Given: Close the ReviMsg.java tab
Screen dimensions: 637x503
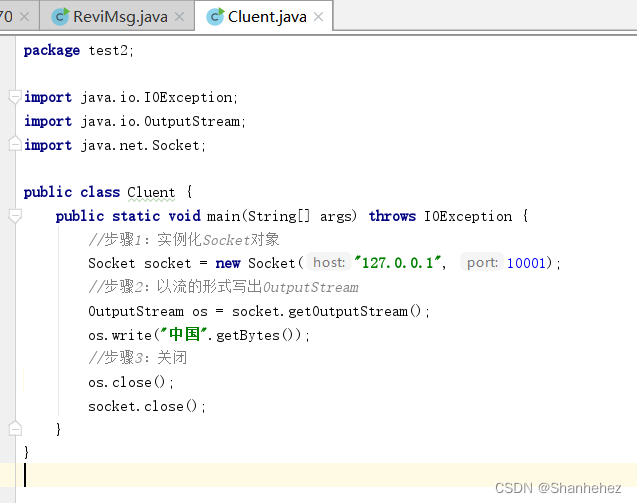Looking at the screenshot, I should (x=180, y=17).
